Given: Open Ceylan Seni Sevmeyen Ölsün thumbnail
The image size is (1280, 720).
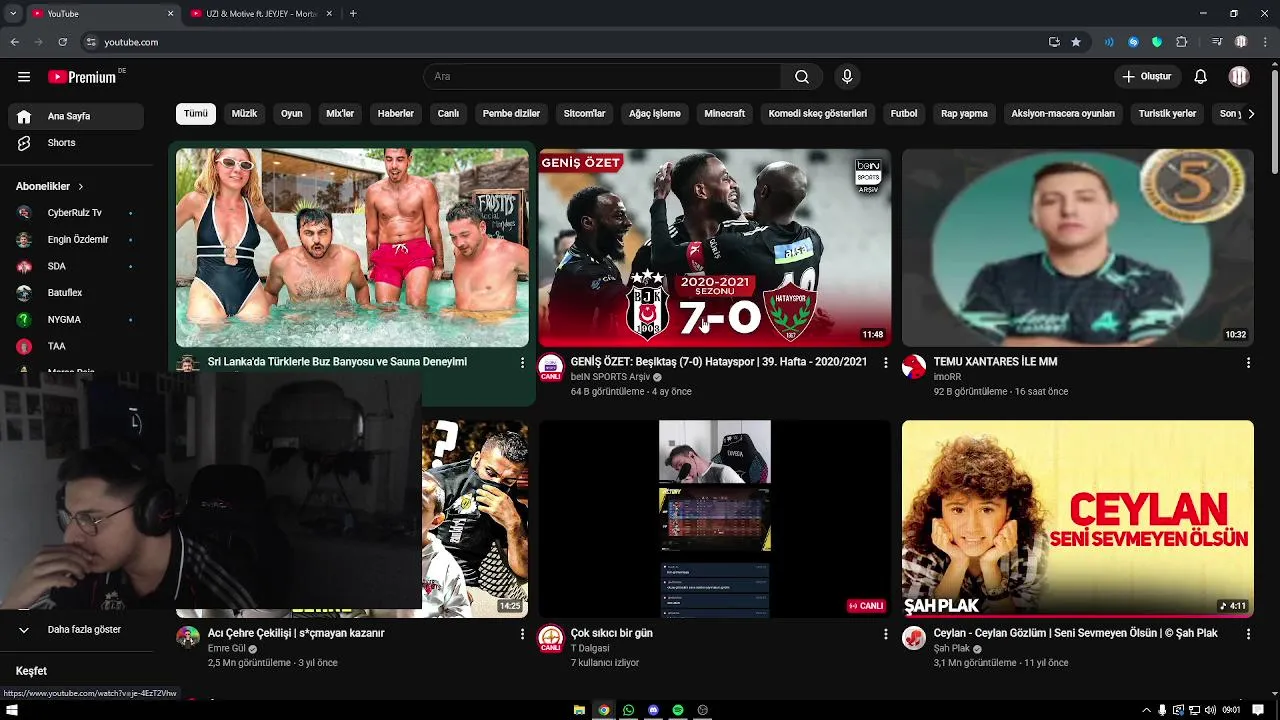Looking at the screenshot, I should tap(1077, 519).
